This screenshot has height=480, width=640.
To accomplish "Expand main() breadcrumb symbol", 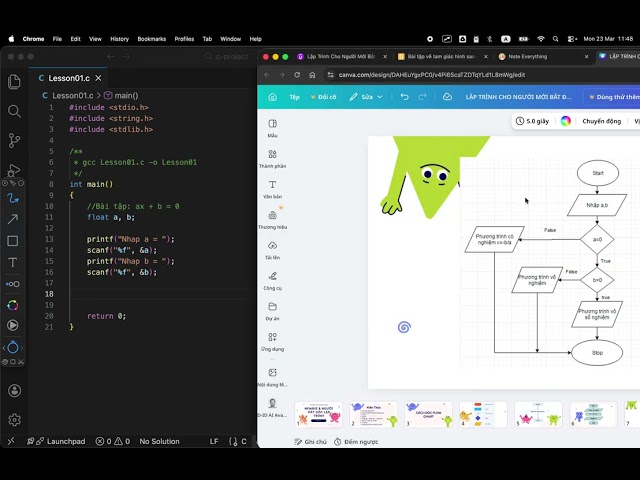I will tap(121, 96).
